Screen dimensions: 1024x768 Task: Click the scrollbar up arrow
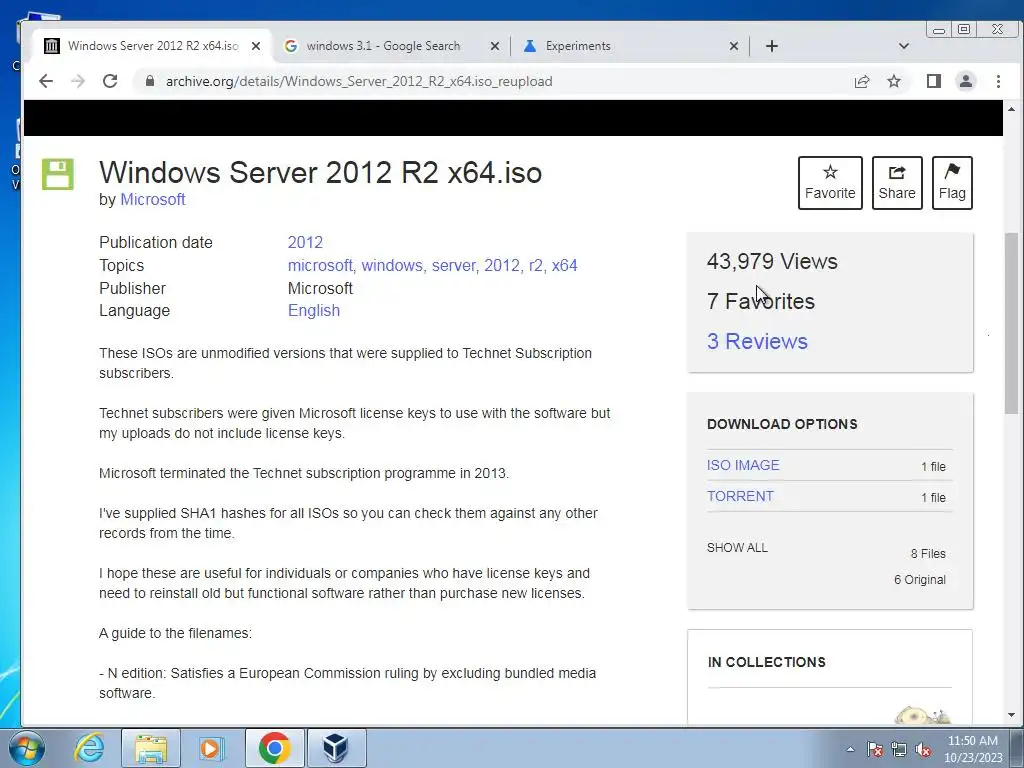coord(1011,108)
